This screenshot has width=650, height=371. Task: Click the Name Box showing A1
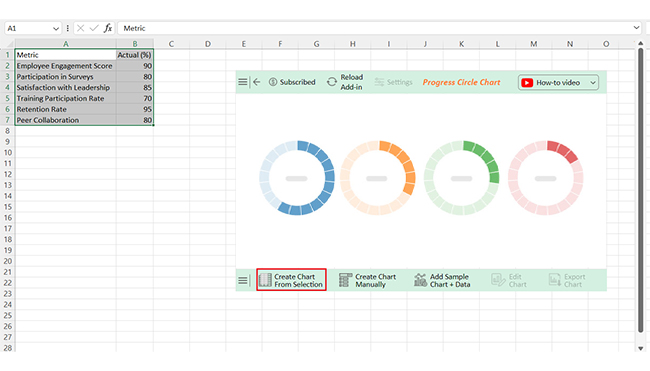(x=28, y=28)
